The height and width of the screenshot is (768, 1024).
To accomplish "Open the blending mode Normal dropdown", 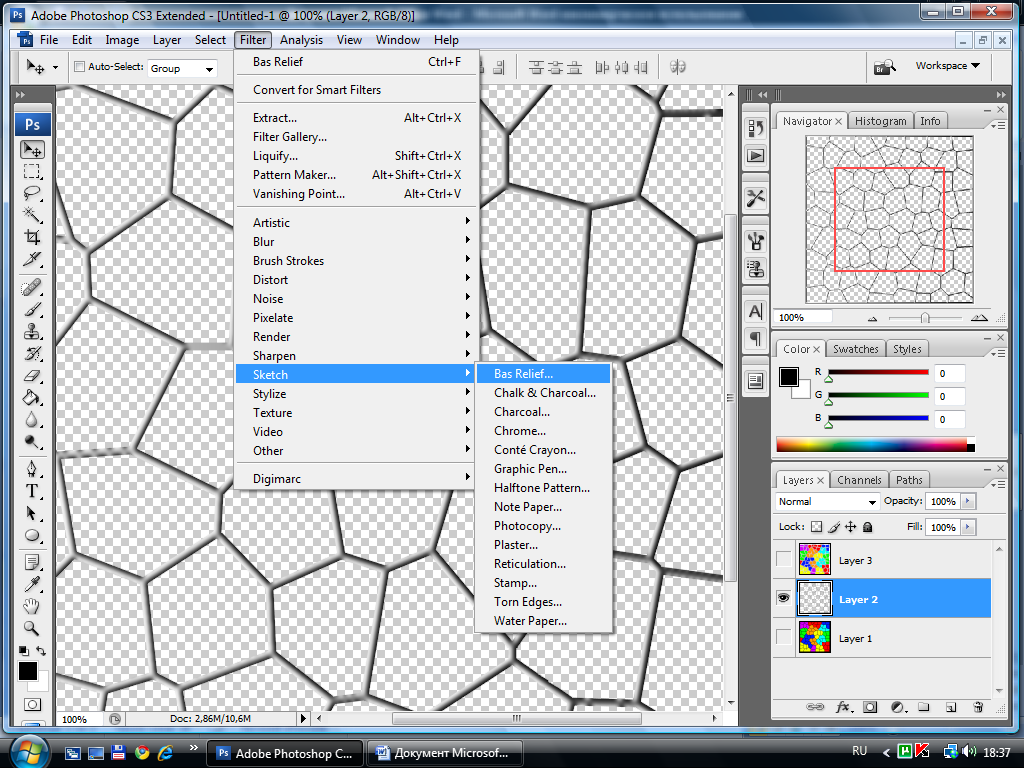I will tap(827, 502).
